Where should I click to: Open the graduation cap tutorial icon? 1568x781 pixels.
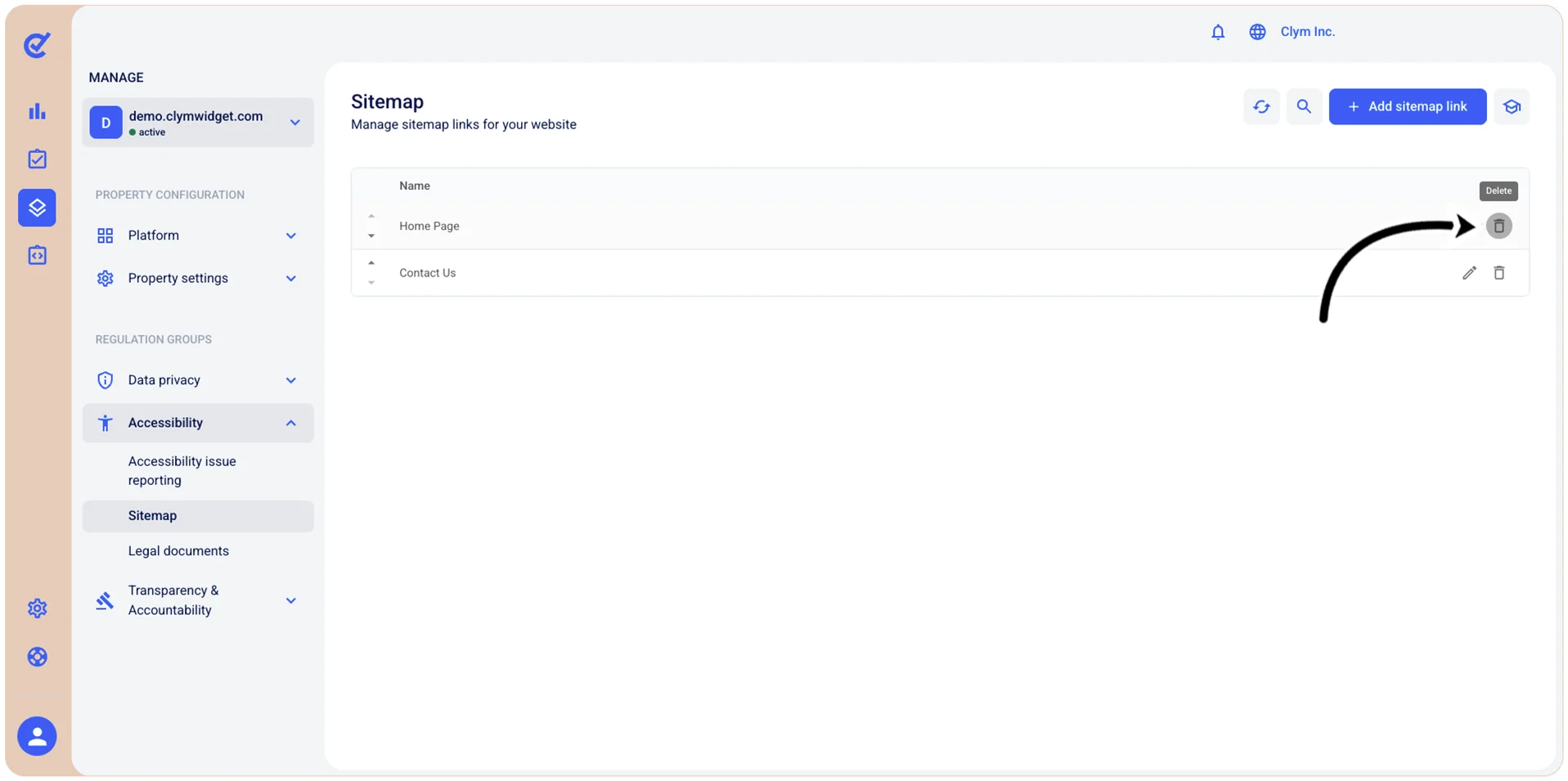[x=1512, y=106]
